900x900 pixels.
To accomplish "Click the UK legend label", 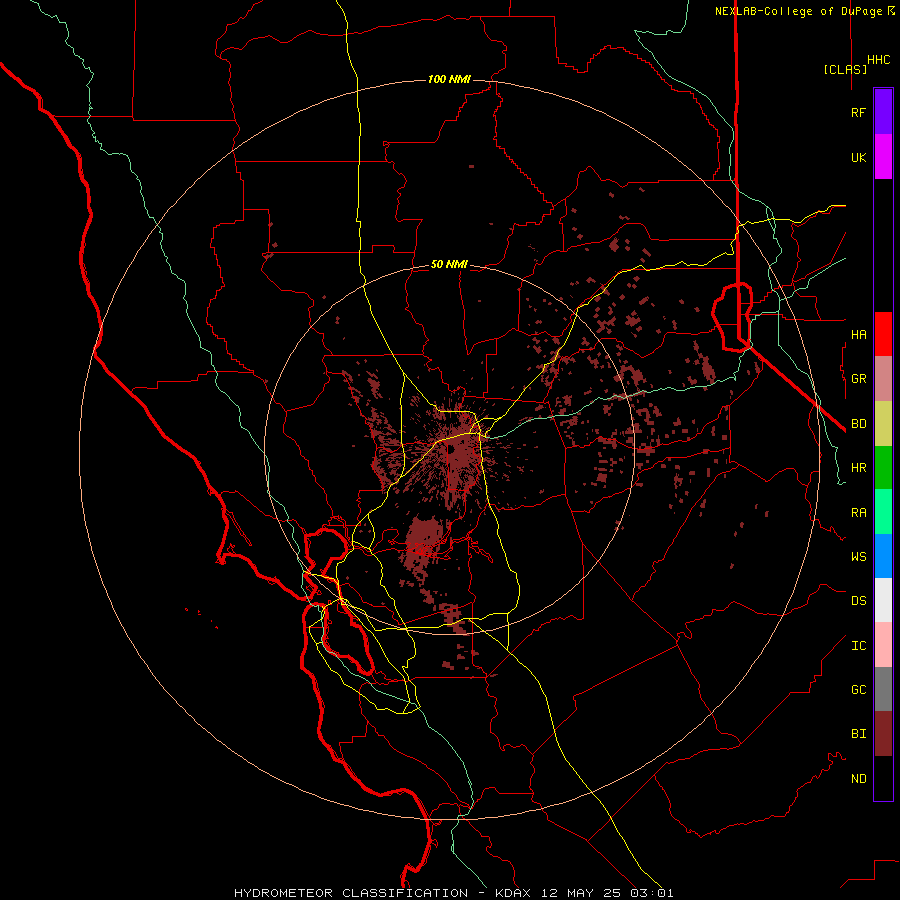I will pyautogui.click(x=858, y=157).
